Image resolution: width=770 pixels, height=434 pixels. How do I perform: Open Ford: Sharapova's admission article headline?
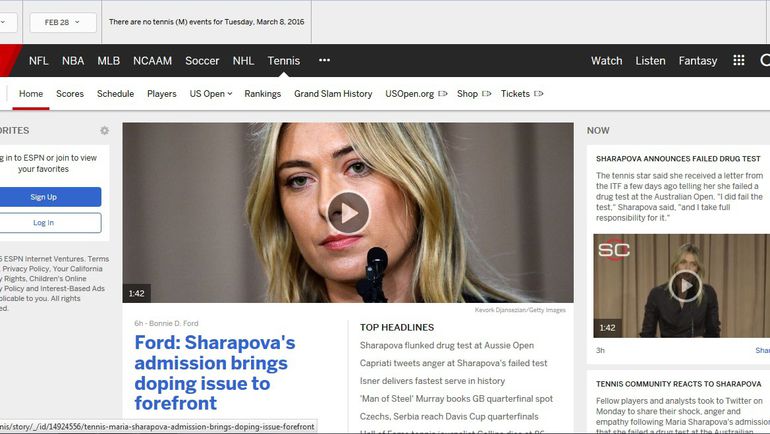[x=215, y=373]
